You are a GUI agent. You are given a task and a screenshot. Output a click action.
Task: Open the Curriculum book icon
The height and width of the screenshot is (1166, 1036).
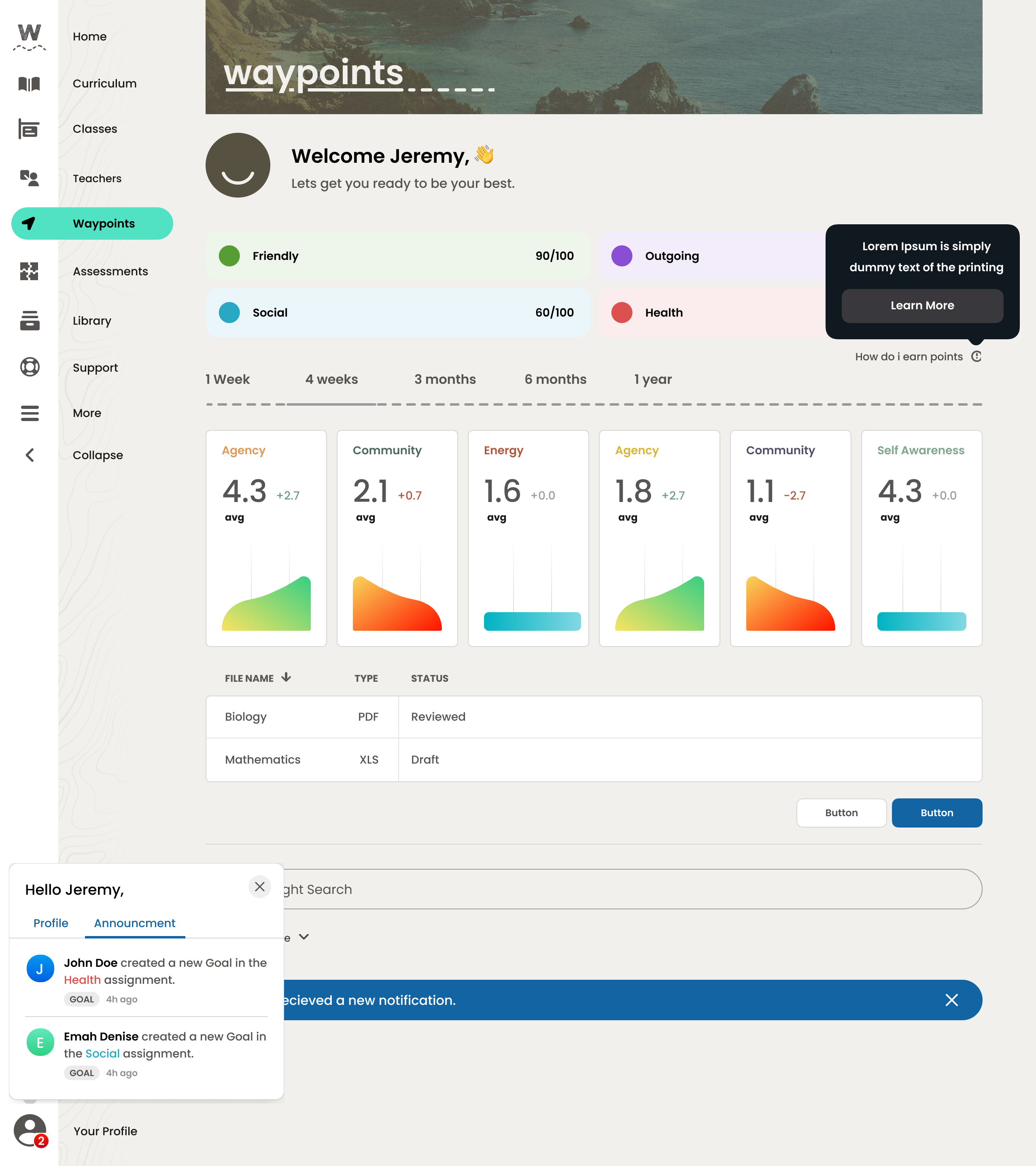[x=30, y=83]
